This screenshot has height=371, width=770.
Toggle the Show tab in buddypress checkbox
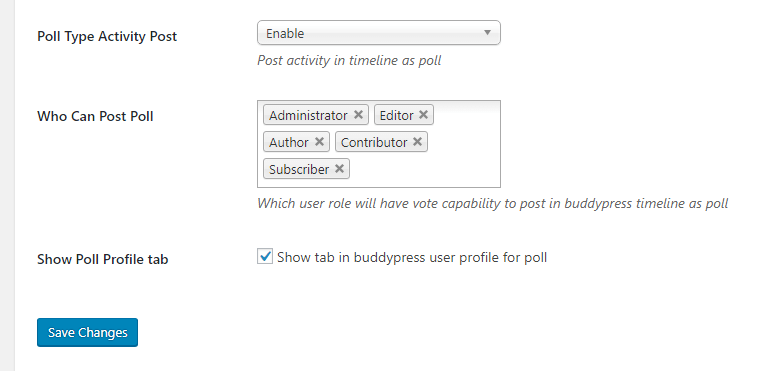click(x=265, y=257)
